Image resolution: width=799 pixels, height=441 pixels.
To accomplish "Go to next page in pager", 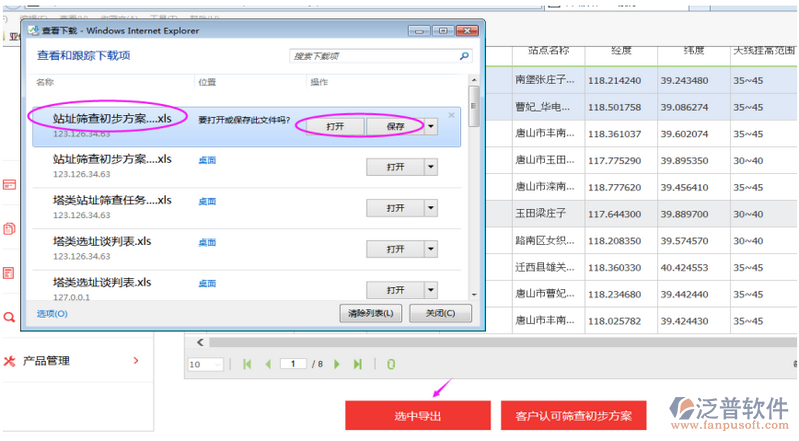I will pyautogui.click(x=336, y=364).
